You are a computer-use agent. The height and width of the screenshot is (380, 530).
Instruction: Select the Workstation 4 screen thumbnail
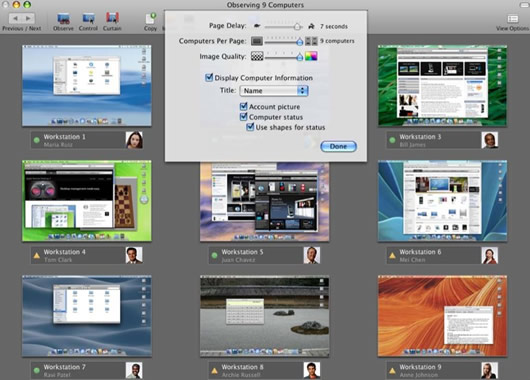tap(87, 201)
